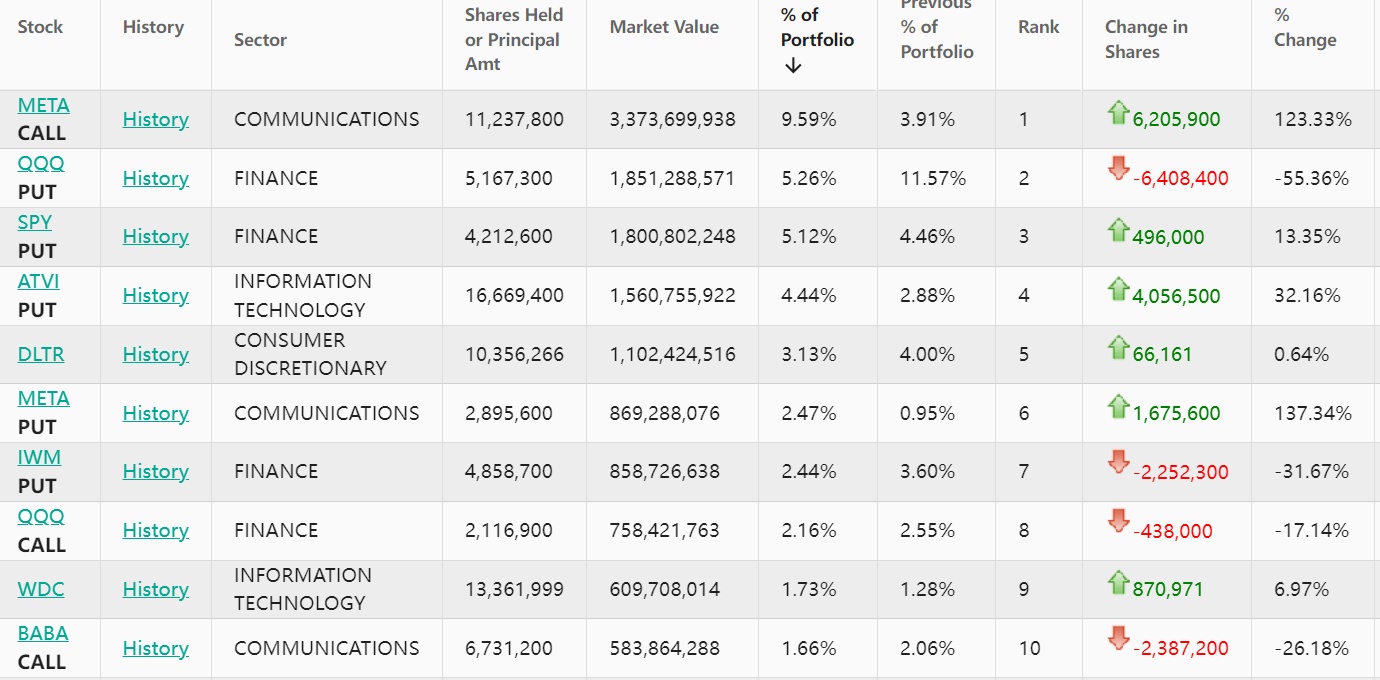Click red down arrow beside -2,252,300
The height and width of the screenshot is (680, 1380).
1118,464
